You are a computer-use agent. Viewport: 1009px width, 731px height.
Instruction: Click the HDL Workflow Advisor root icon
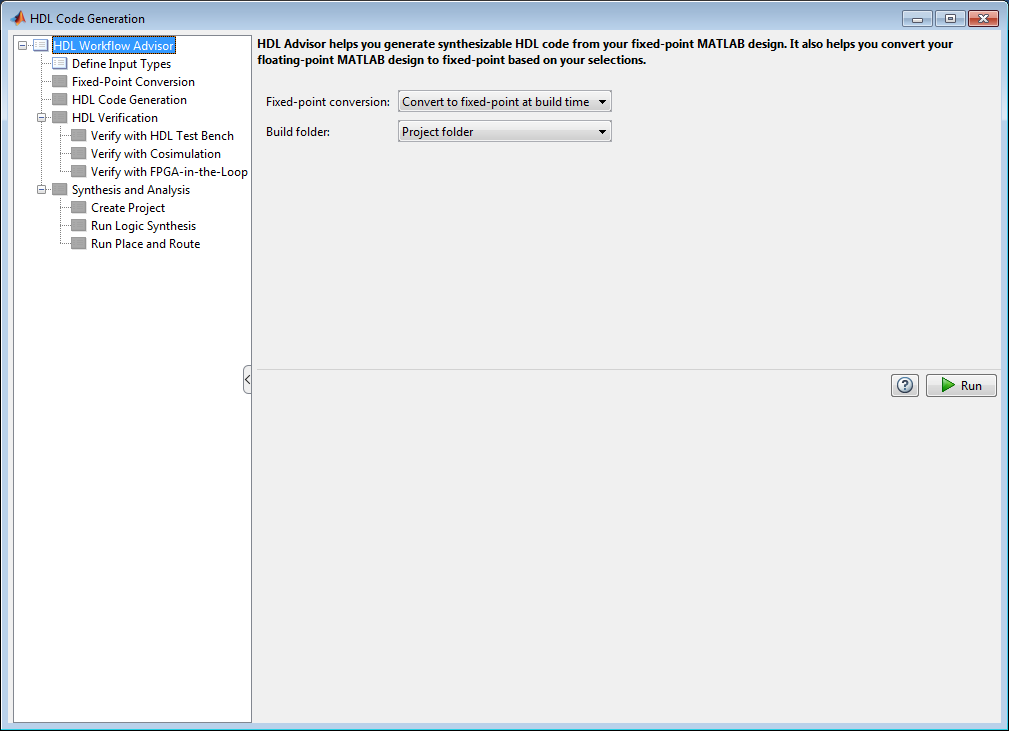pyautogui.click(x=41, y=46)
